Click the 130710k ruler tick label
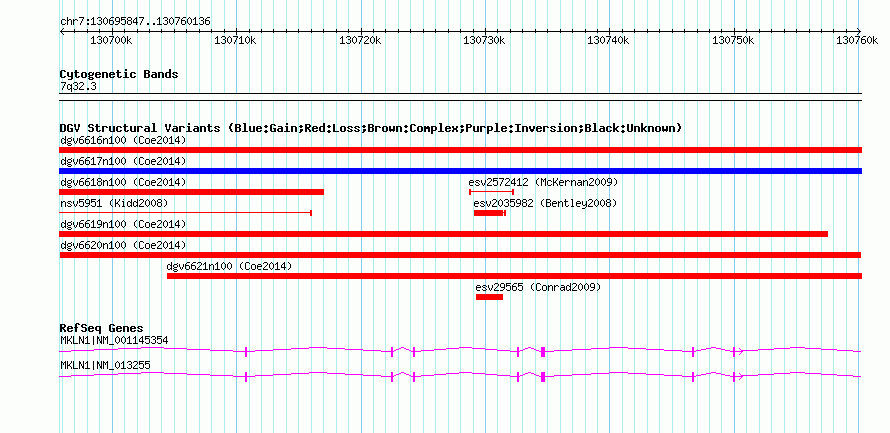Viewport: 890px width, 433px height. point(236,40)
